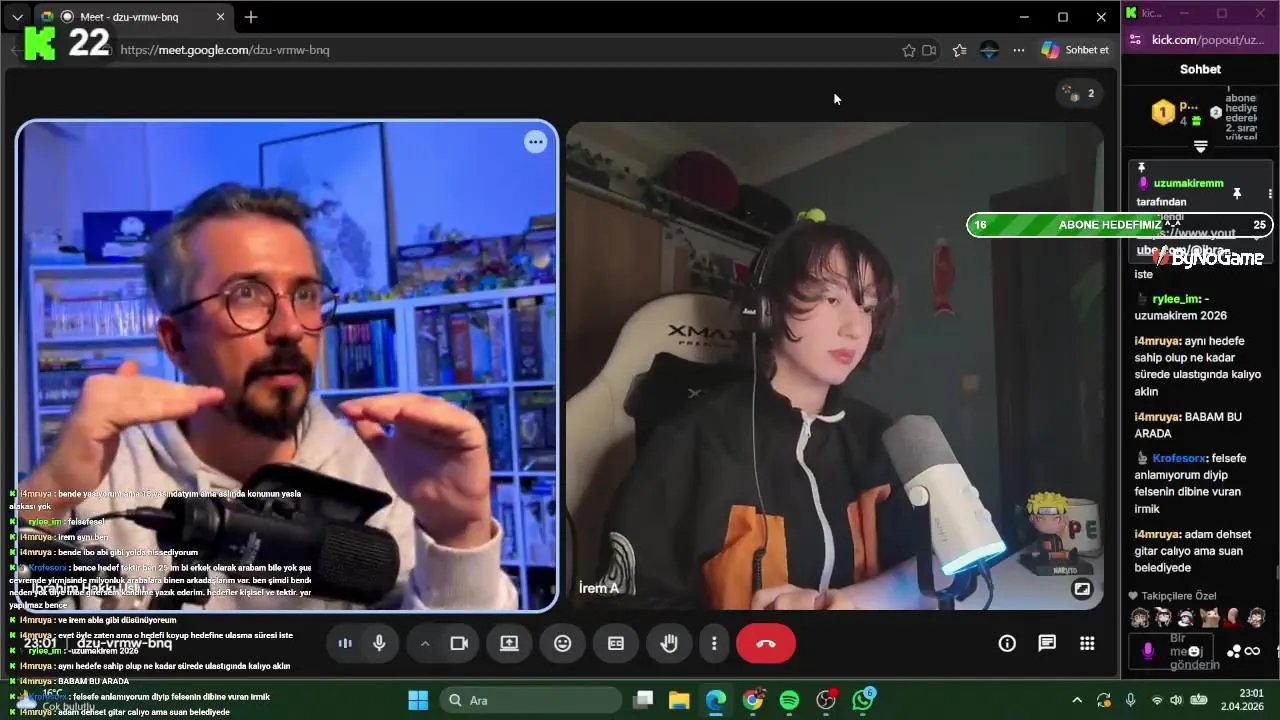Show hidden system tray icons chevron

[1076, 700]
